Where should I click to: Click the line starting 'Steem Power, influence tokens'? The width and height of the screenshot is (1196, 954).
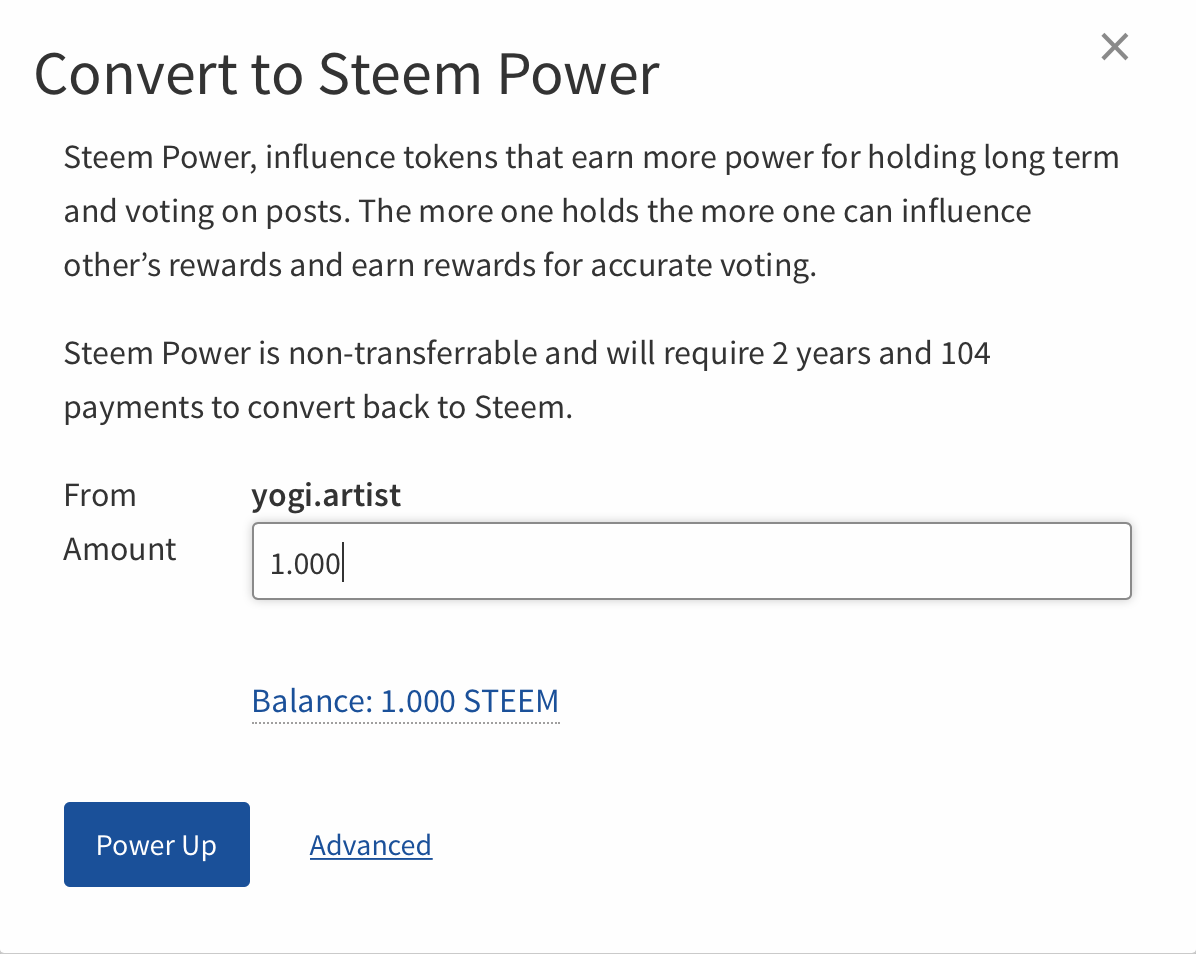click(590, 158)
